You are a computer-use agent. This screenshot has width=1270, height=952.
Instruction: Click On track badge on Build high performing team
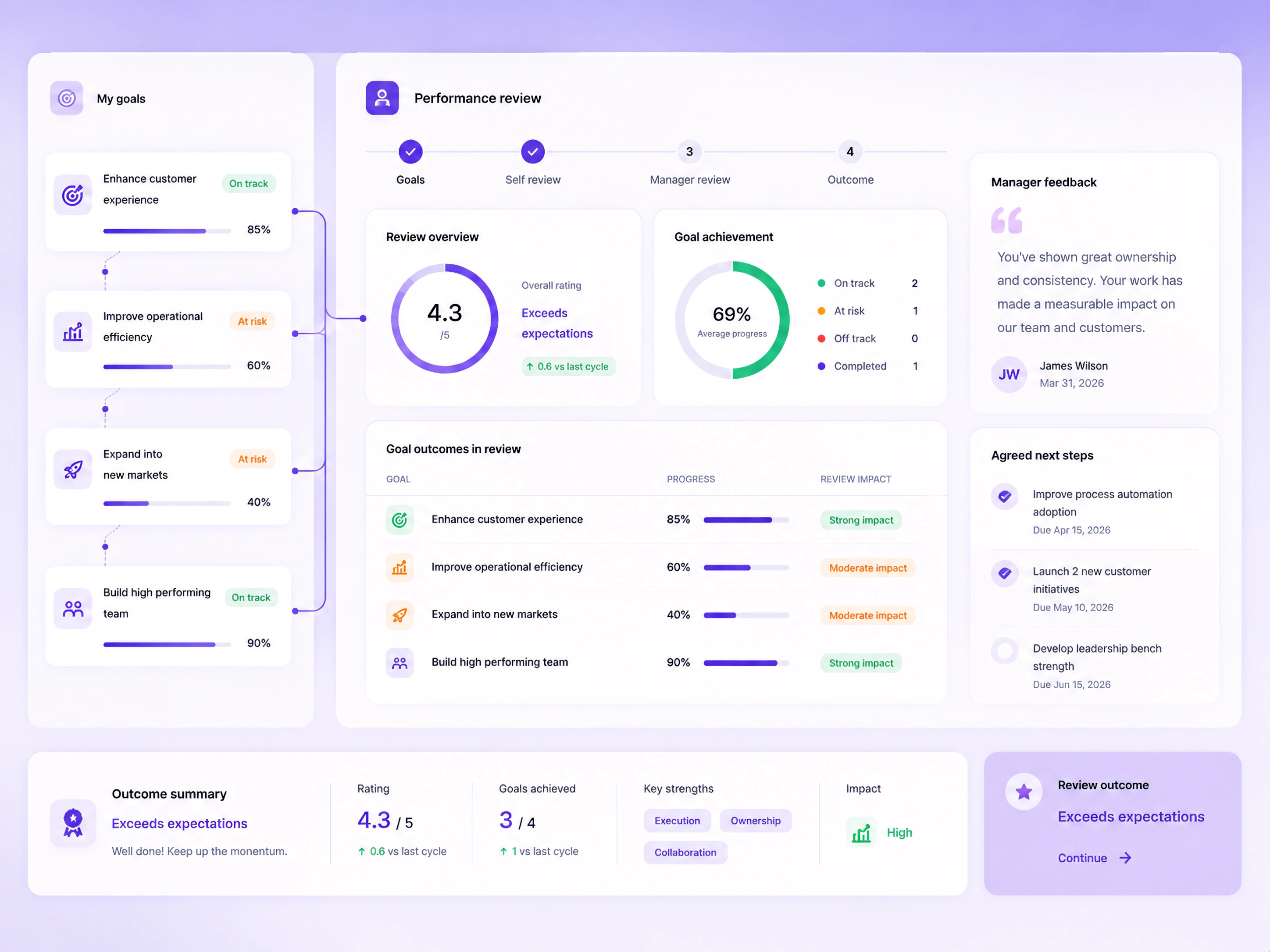tap(251, 597)
